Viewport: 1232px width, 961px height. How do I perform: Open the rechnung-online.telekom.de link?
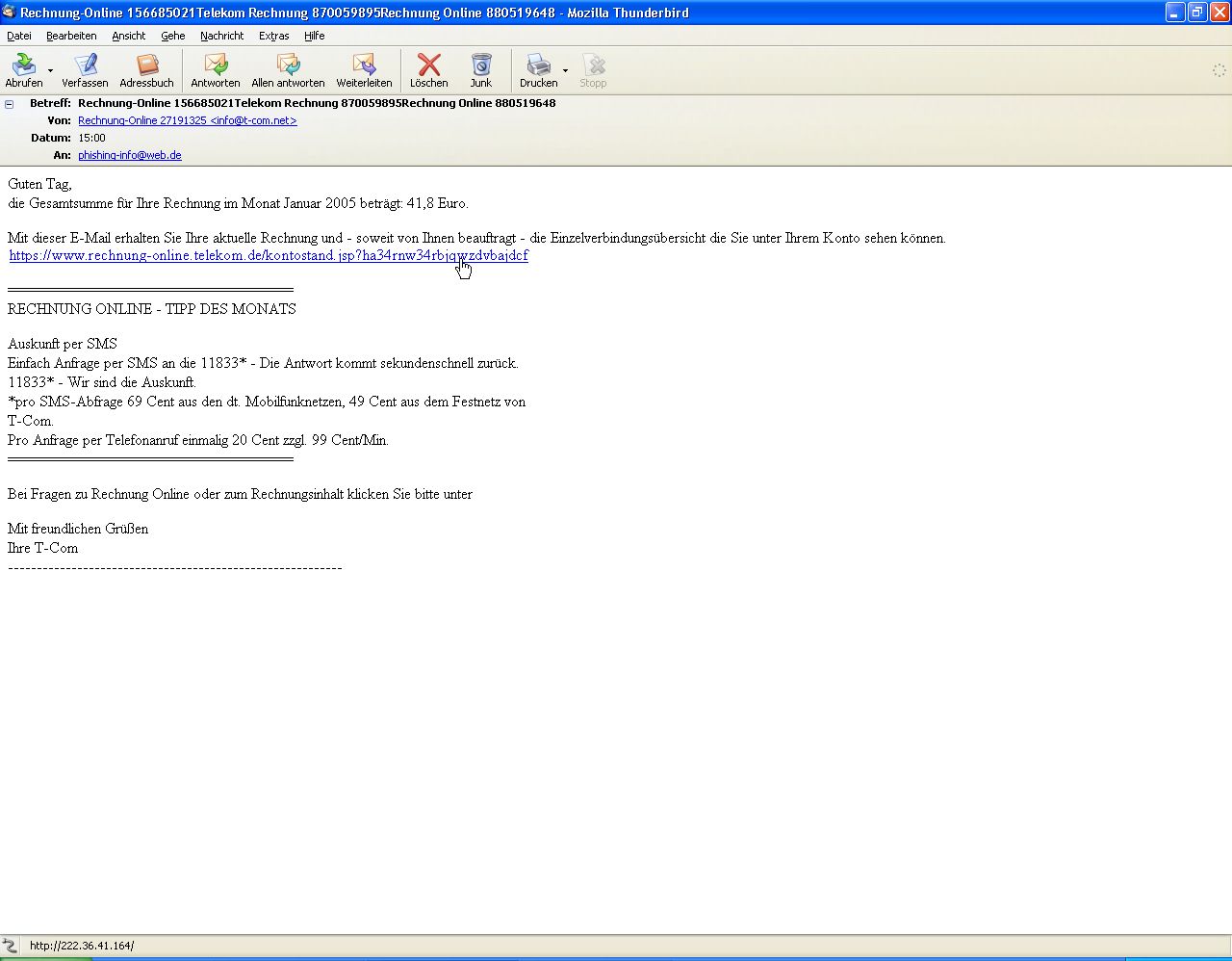pyautogui.click(x=269, y=255)
